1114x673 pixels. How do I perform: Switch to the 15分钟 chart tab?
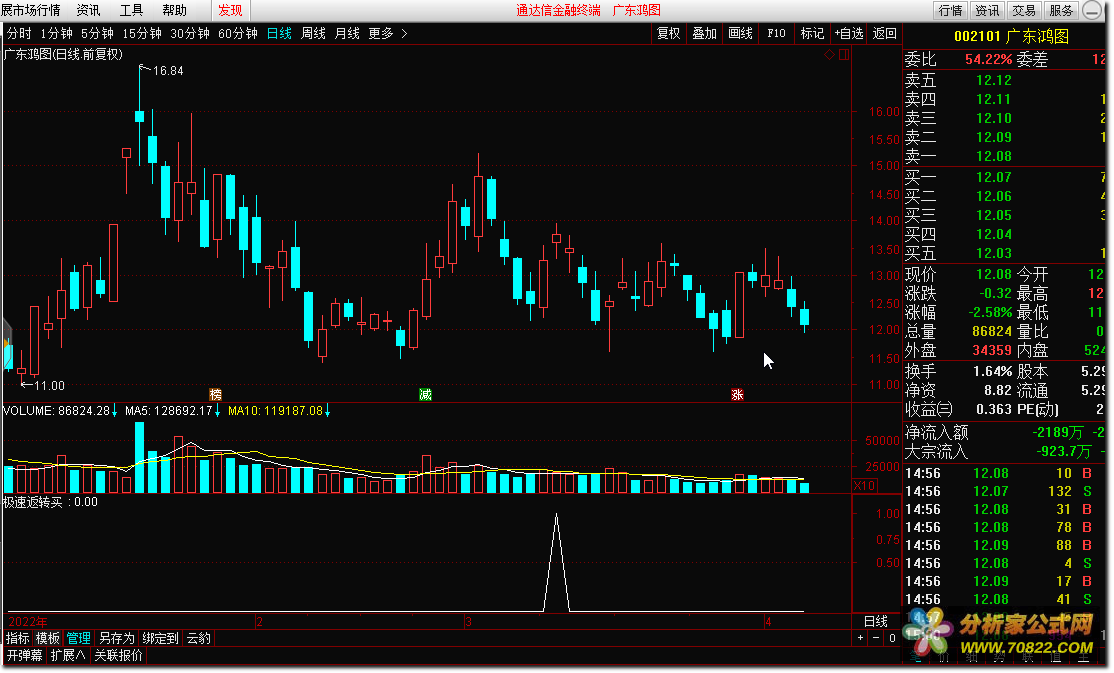pyautogui.click(x=142, y=33)
